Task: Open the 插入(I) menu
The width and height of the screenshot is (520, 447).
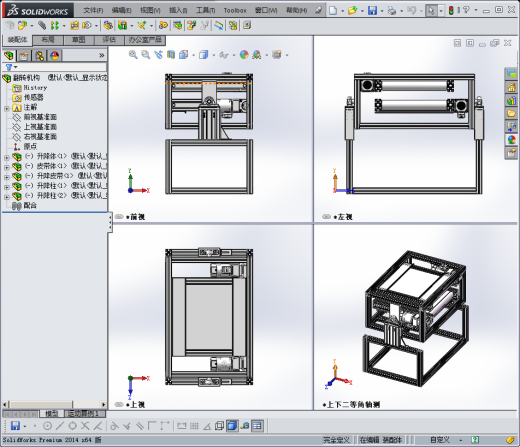Action: [178, 10]
